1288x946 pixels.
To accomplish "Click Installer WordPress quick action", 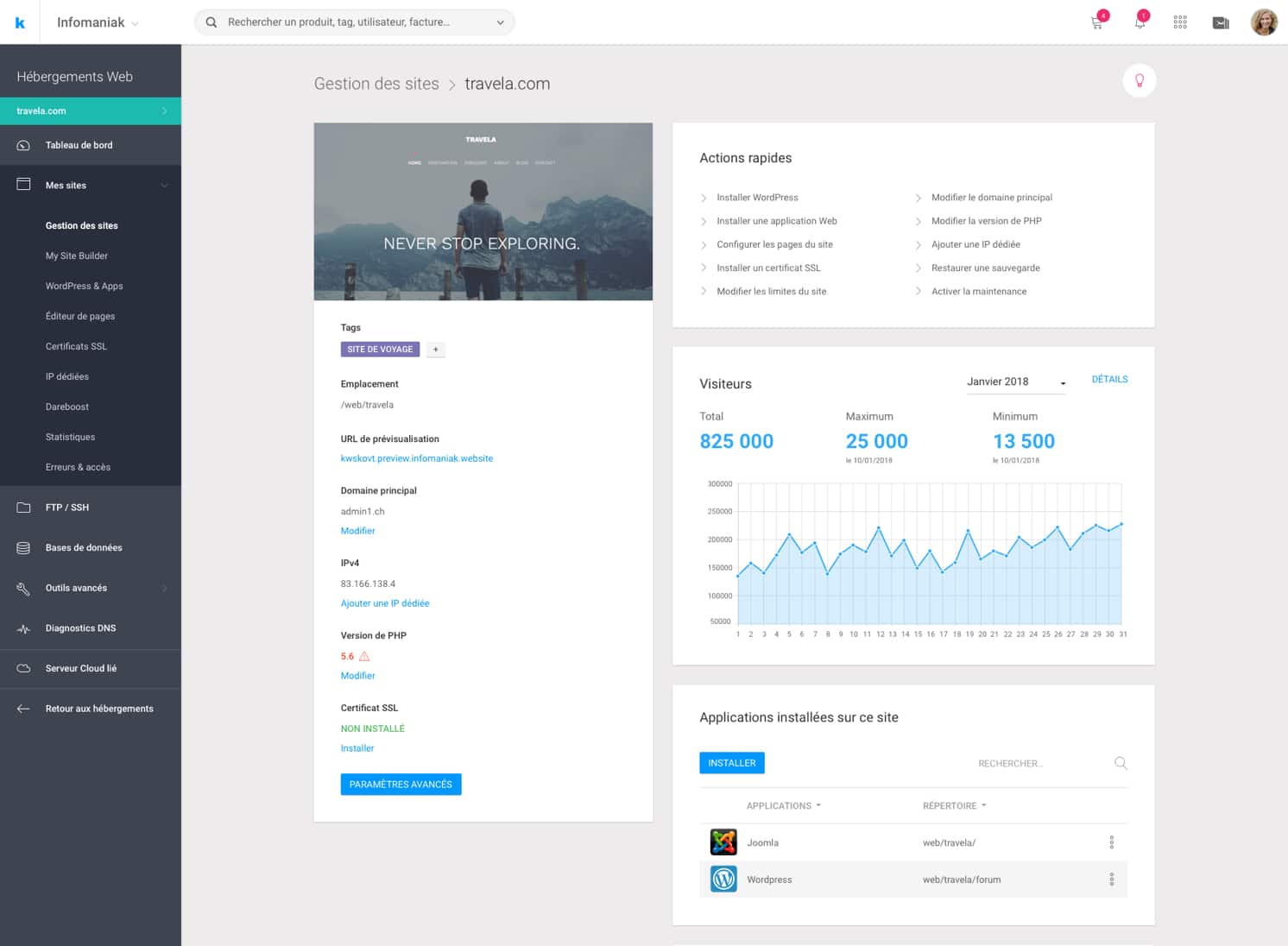I will coord(757,198).
